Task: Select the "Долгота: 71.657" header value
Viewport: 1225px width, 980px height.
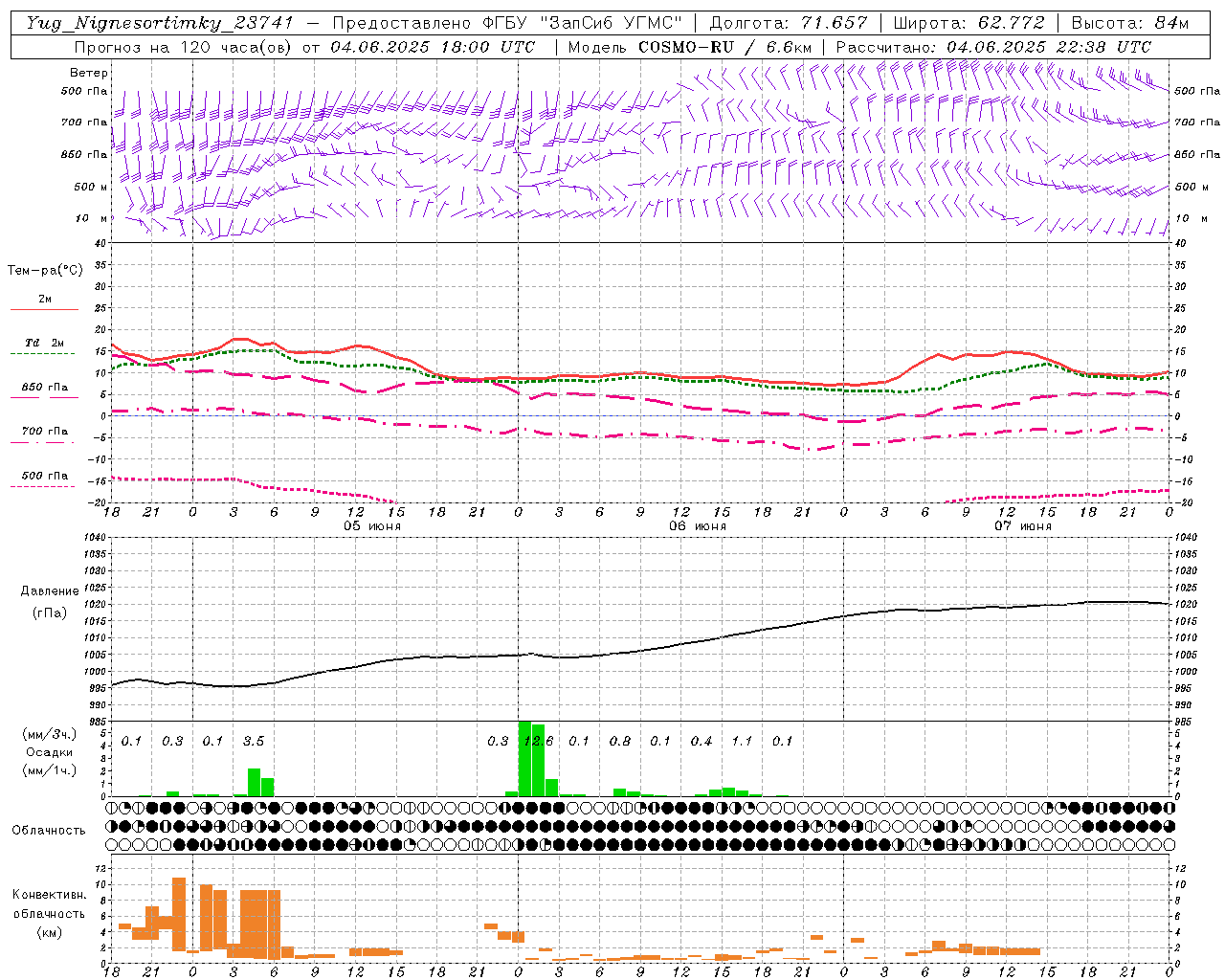Action: pos(789,23)
